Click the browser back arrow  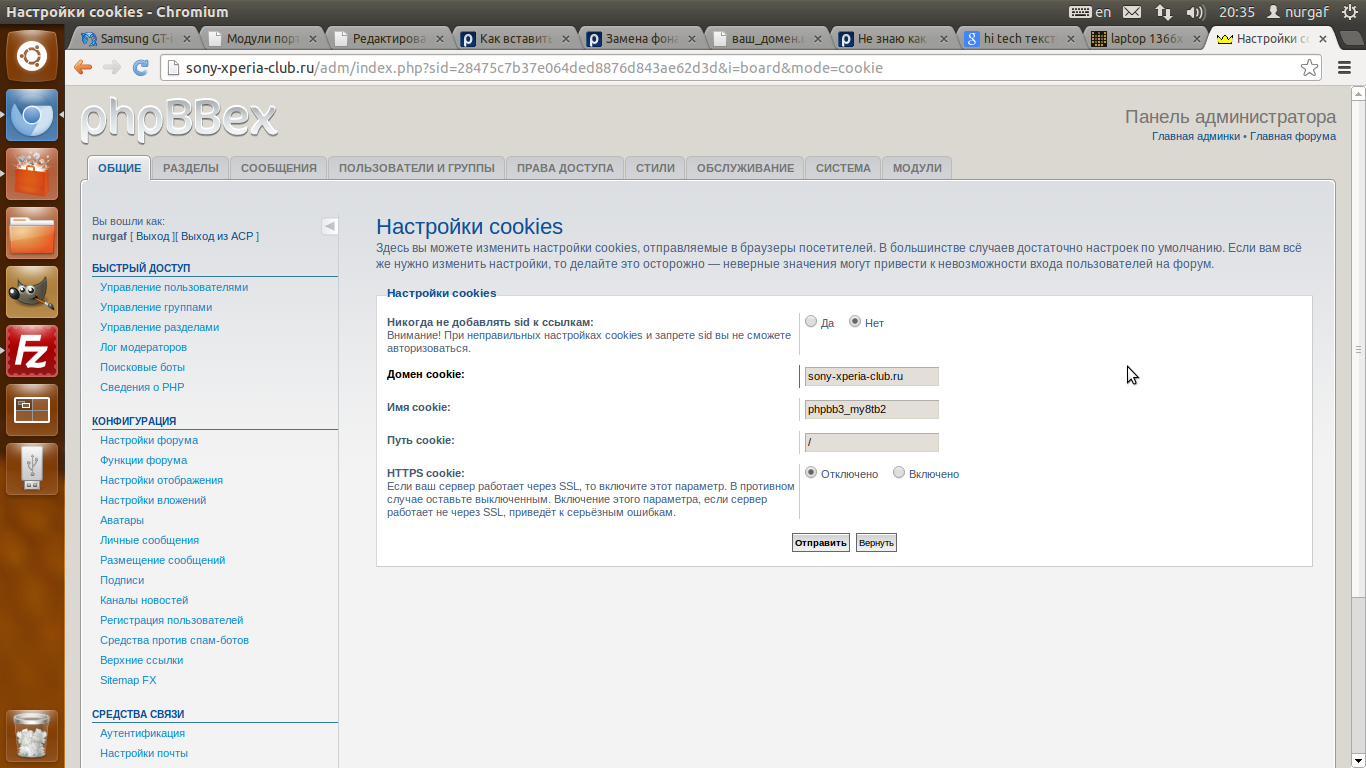83,68
